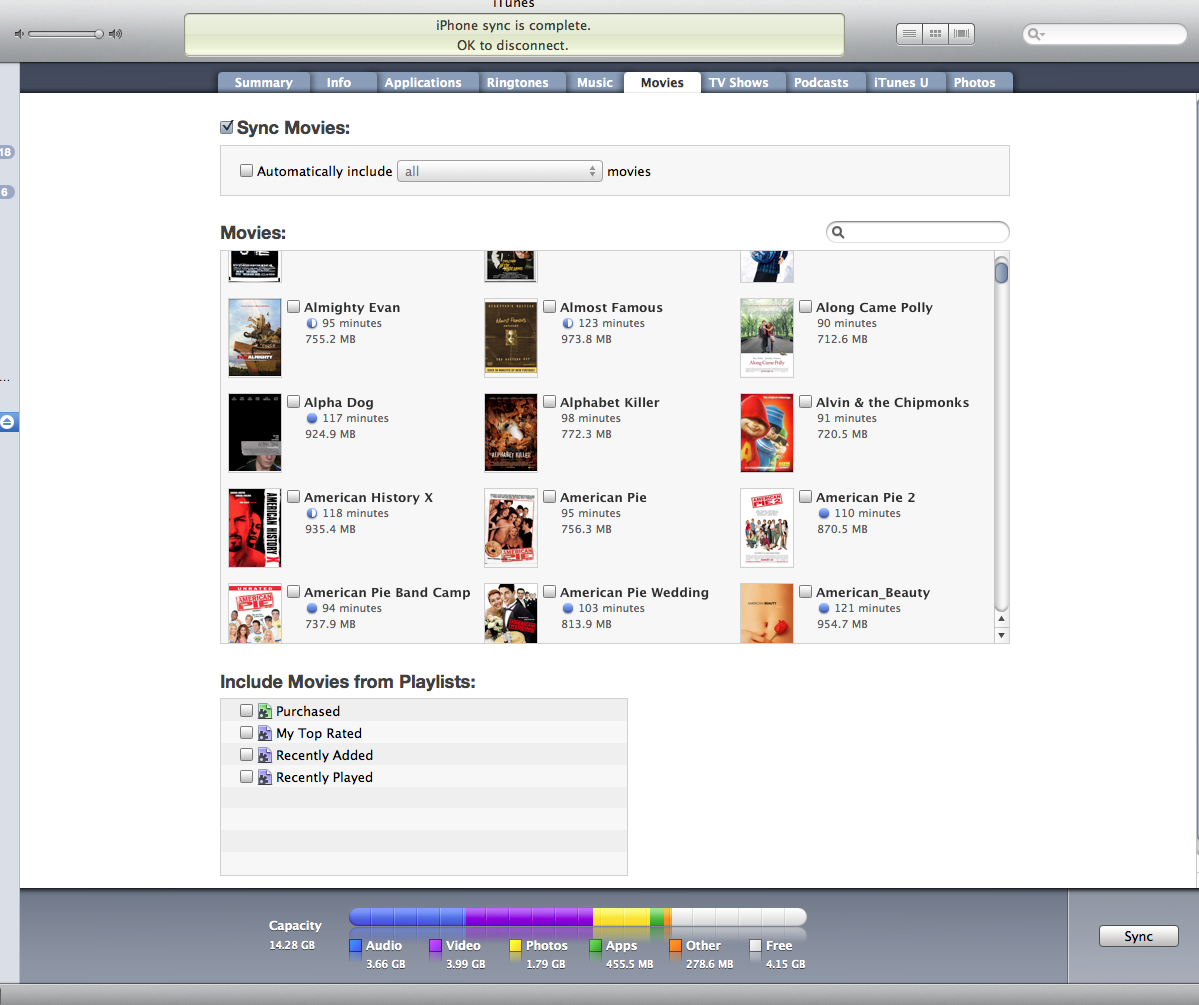Check the Recently Added playlist checkbox
The height and width of the screenshot is (1005, 1199).
(x=246, y=755)
